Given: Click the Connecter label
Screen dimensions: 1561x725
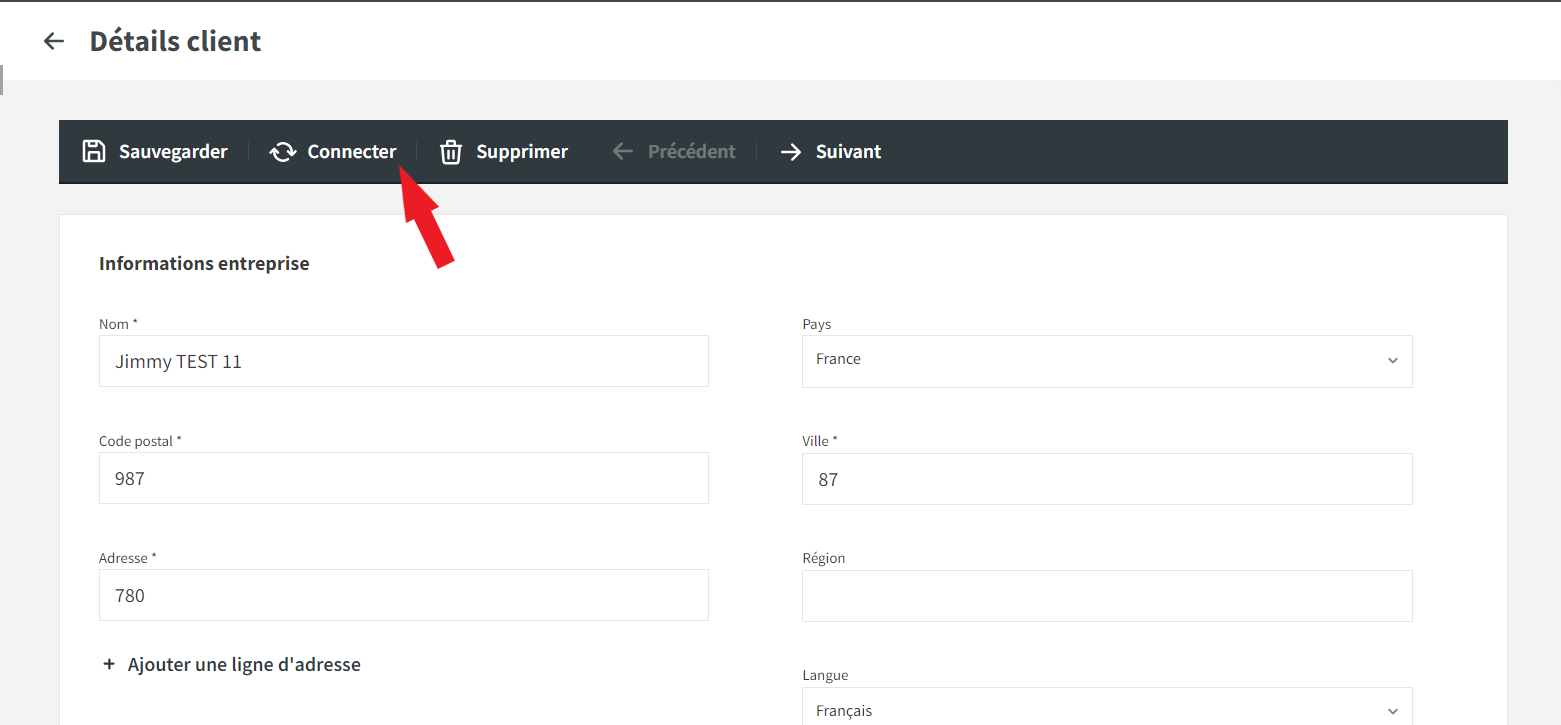Looking at the screenshot, I should coord(352,152).
